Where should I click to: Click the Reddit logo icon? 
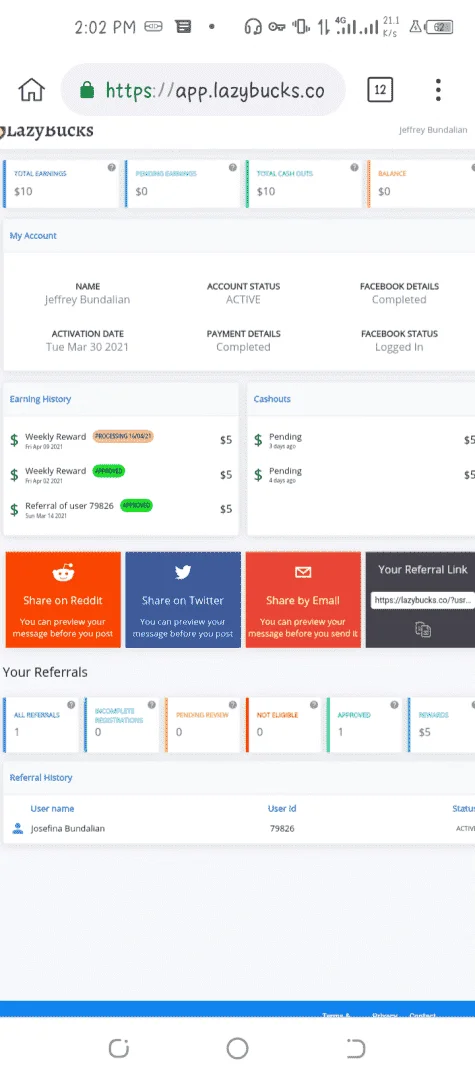pyautogui.click(x=63, y=572)
